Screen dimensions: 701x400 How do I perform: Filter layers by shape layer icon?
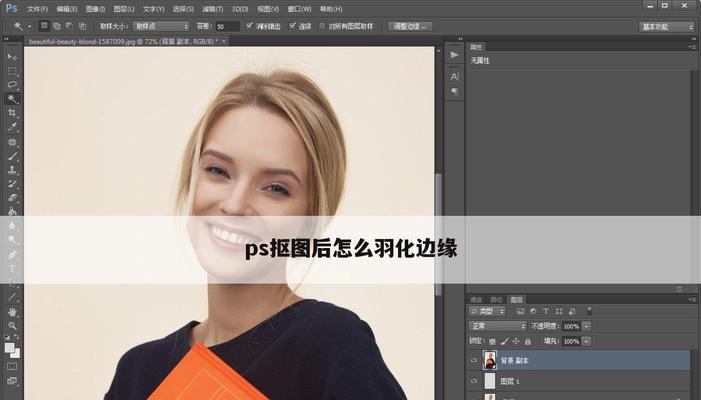[x=559, y=311]
